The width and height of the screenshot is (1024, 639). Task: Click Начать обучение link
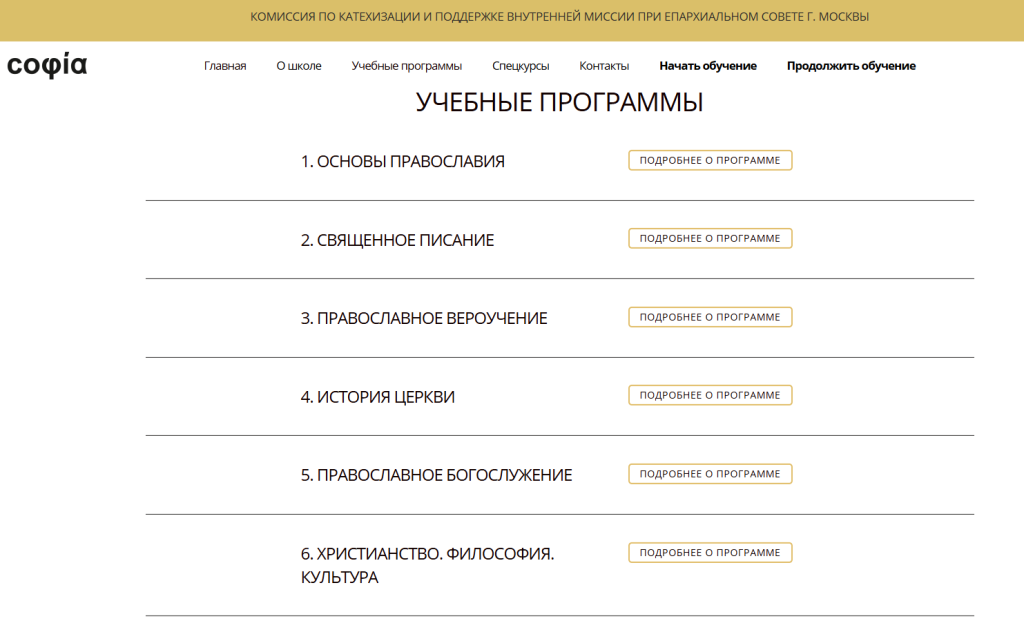tap(708, 66)
